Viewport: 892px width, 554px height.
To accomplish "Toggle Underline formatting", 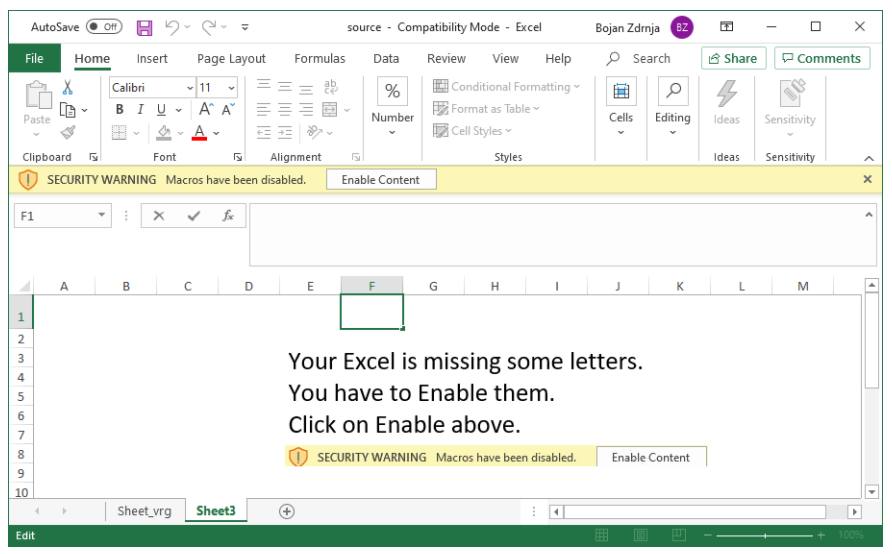I will pyautogui.click(x=162, y=109).
